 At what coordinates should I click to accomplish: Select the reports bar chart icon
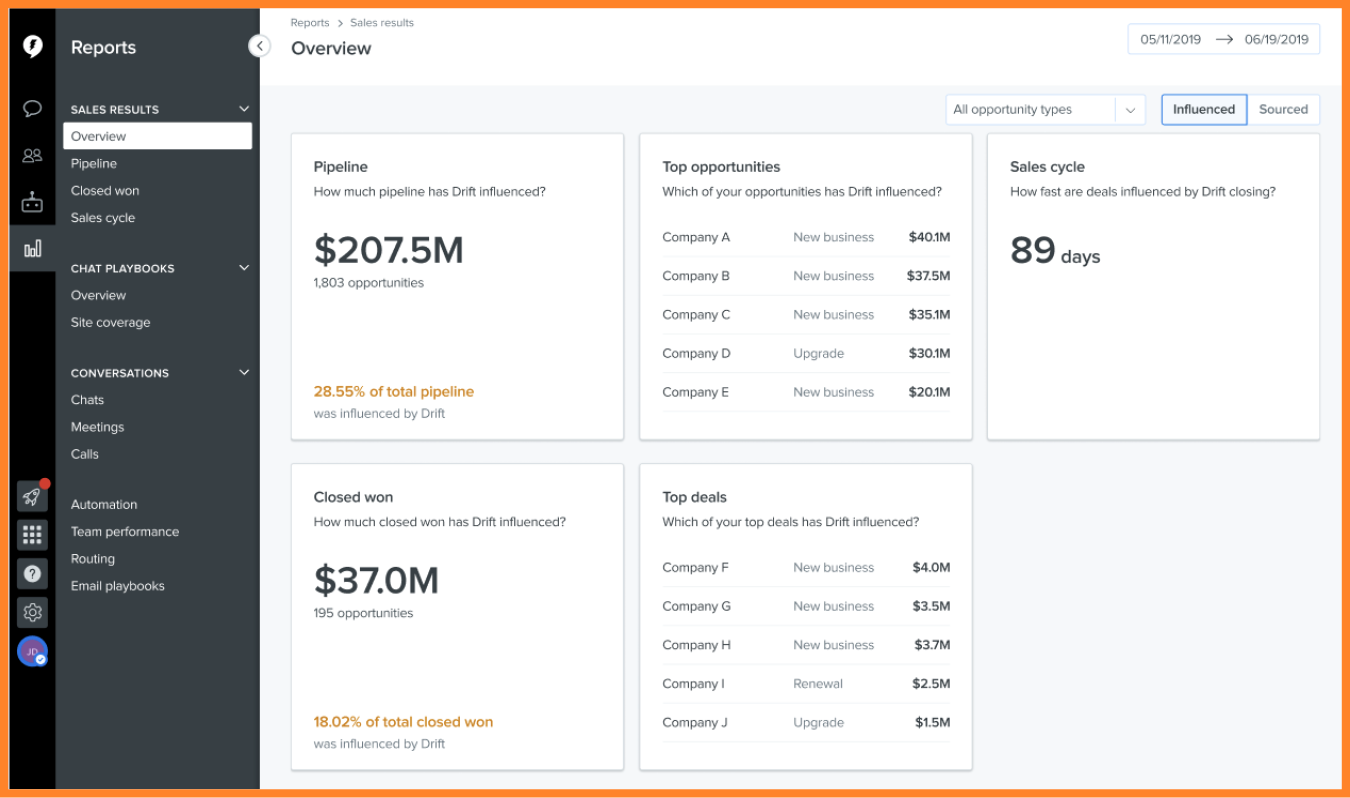[32, 248]
